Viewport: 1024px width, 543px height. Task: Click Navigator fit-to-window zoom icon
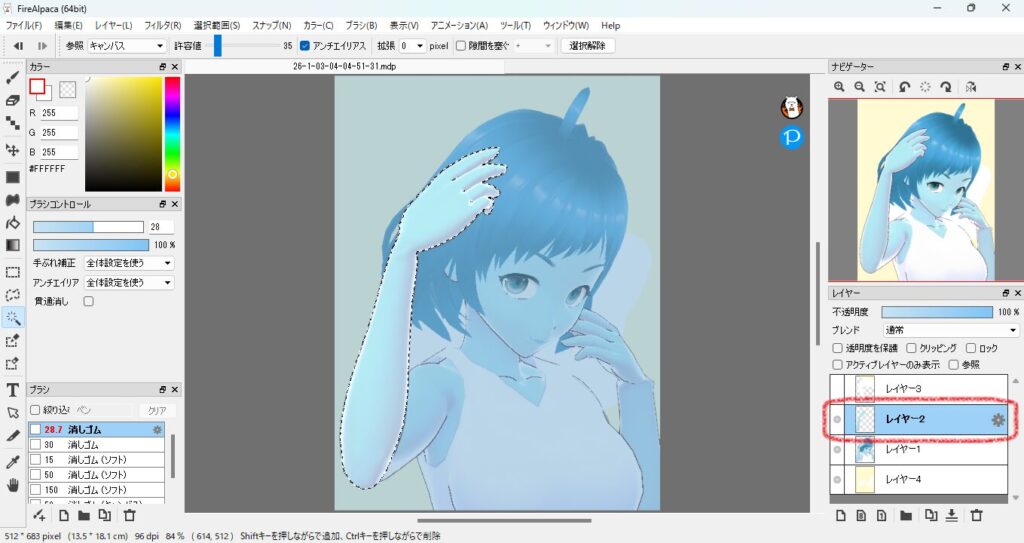click(880, 87)
